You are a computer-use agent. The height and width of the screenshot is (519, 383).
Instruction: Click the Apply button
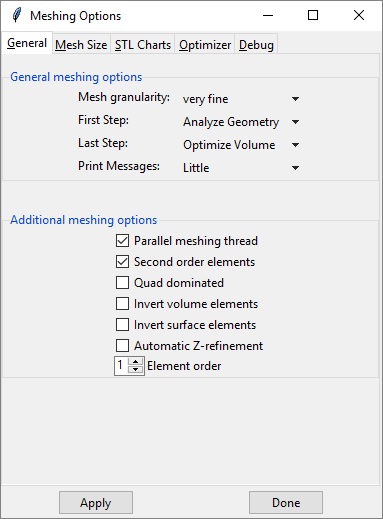[x=96, y=502]
